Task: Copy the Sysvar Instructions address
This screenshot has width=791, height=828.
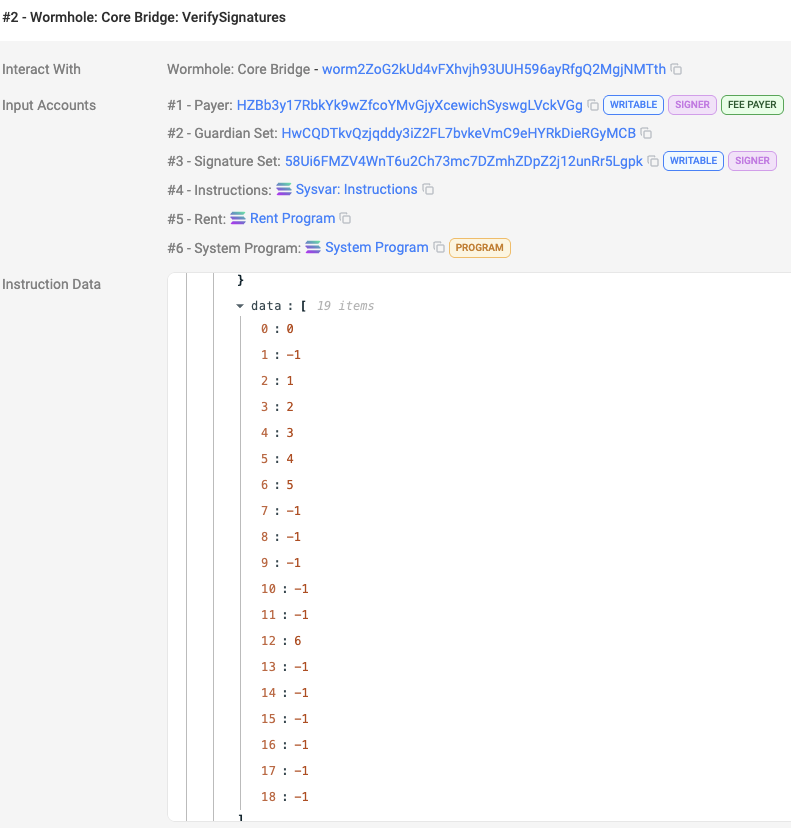Action: [428, 190]
